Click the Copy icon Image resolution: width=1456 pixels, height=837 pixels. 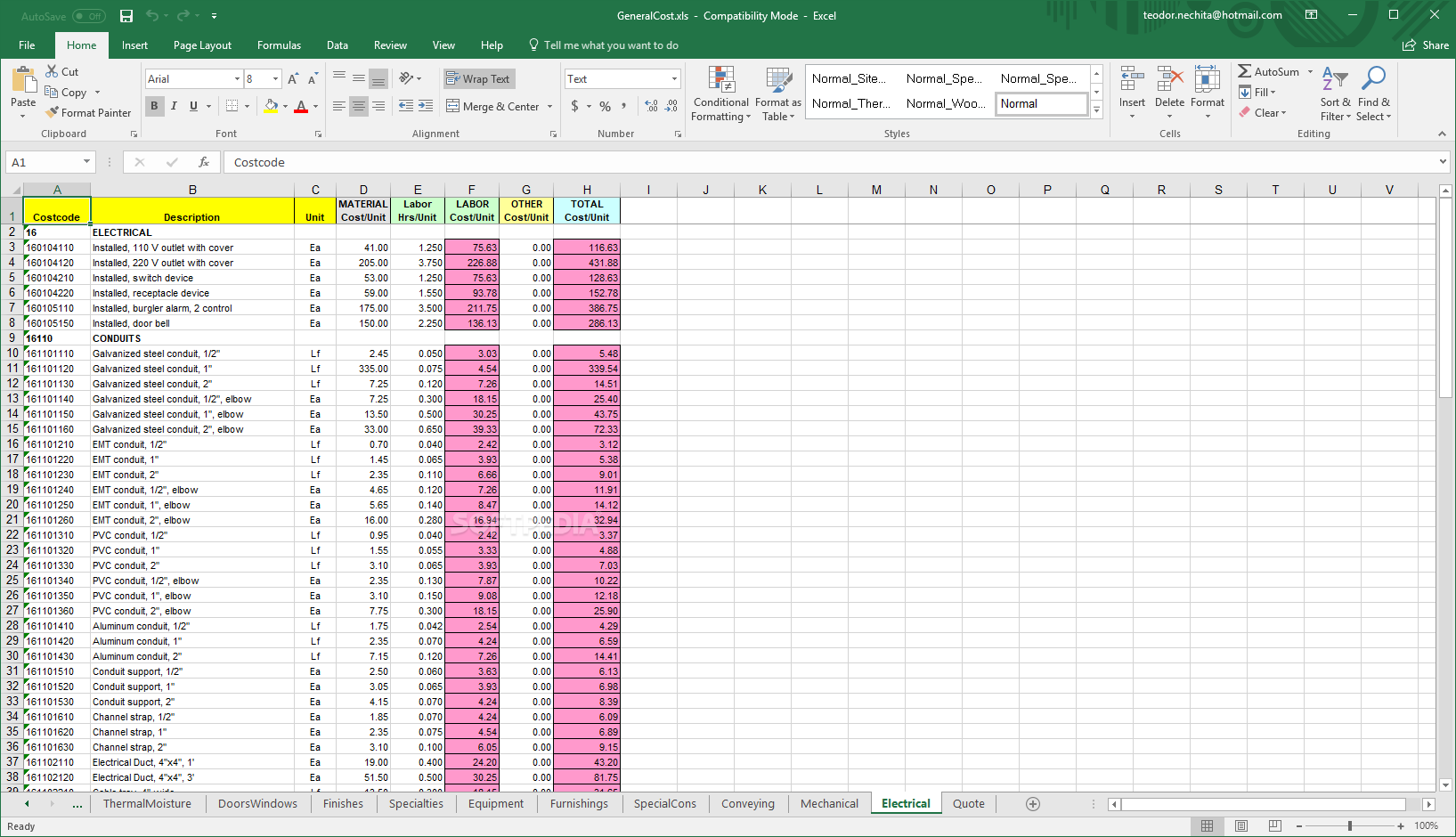coord(52,92)
